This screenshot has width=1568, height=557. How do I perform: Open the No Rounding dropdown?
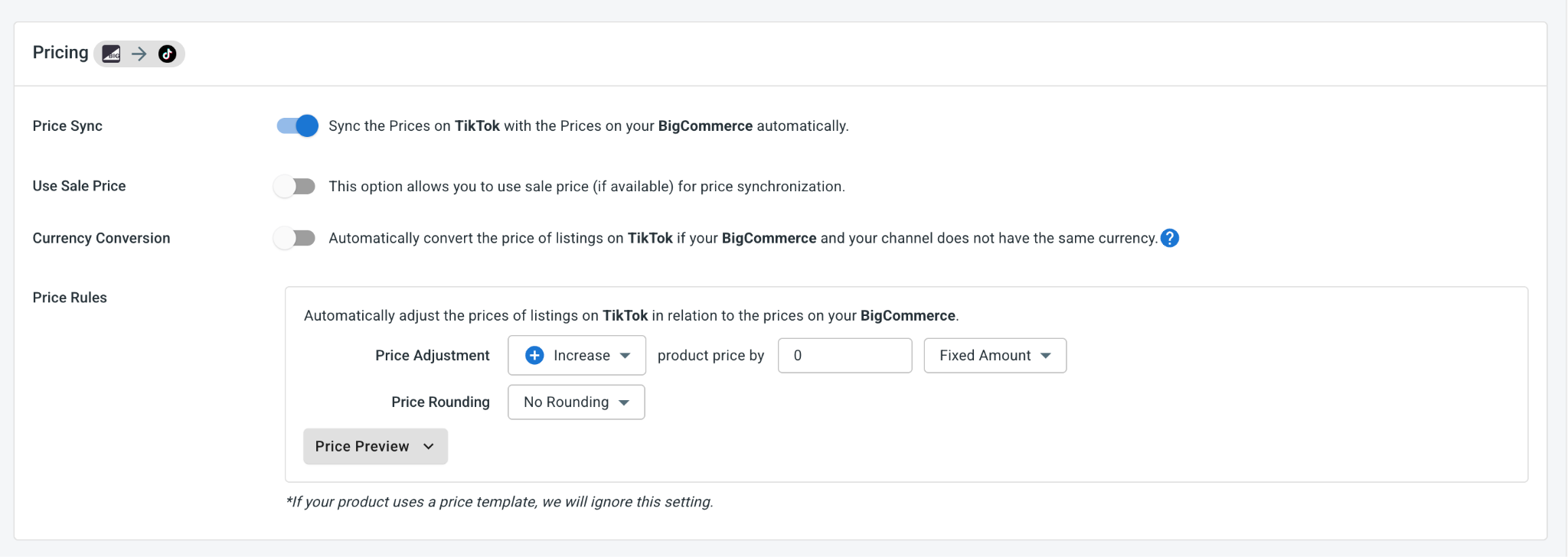click(576, 402)
